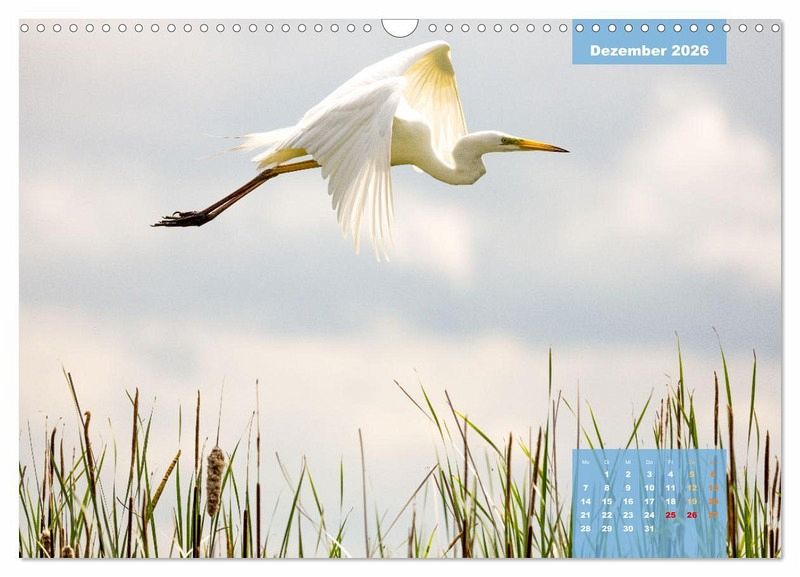This screenshot has width=800, height=577.
Task: Click the calendar hanging hook notch
Action: (x=400, y=28)
